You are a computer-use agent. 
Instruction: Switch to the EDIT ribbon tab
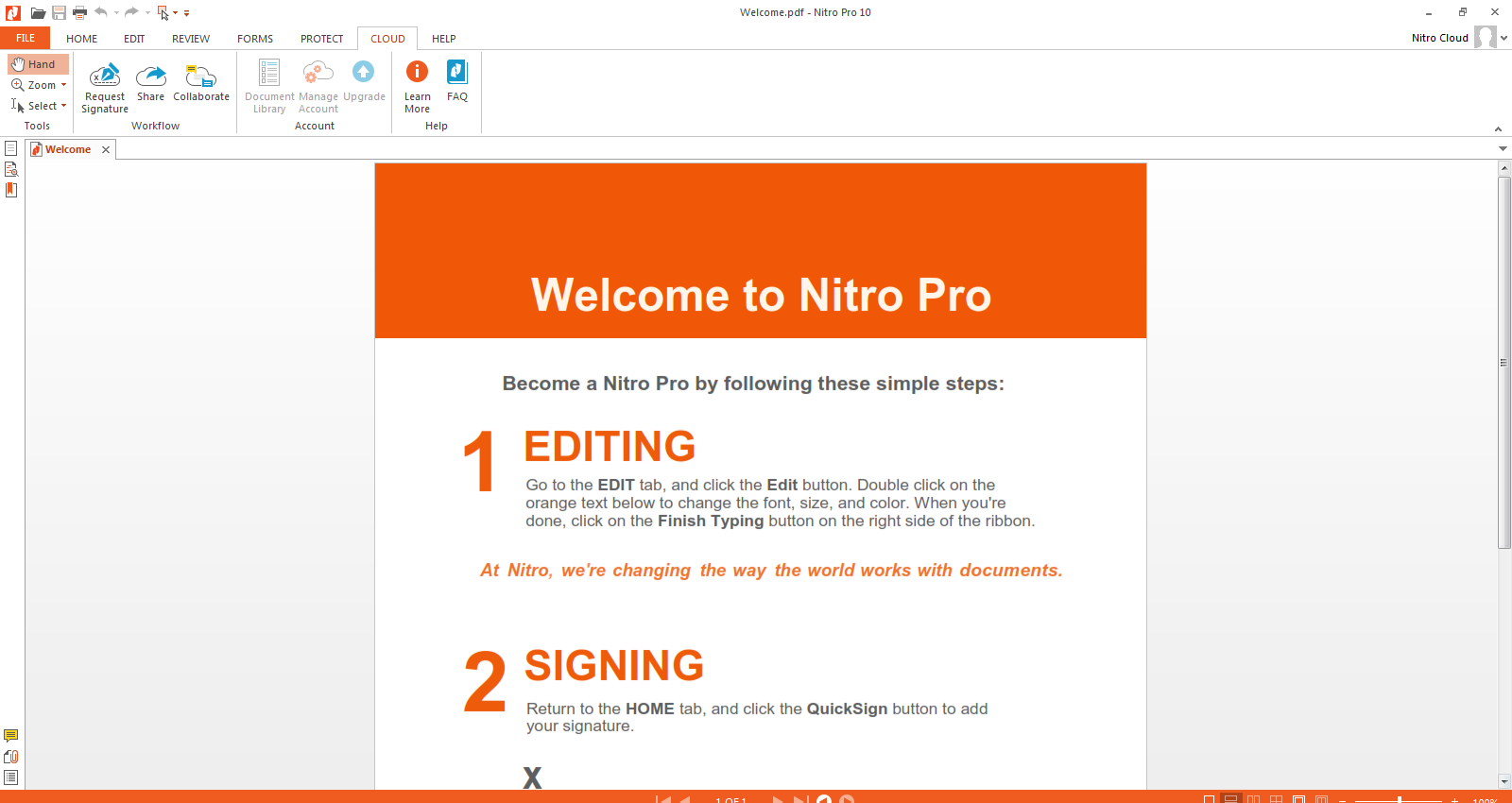click(134, 39)
